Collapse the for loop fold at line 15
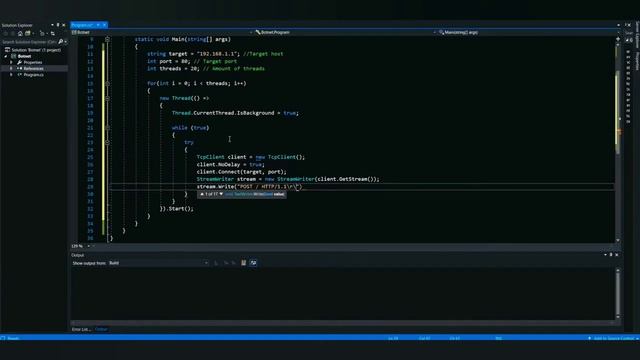The width and height of the screenshot is (640, 360). click(x=107, y=83)
